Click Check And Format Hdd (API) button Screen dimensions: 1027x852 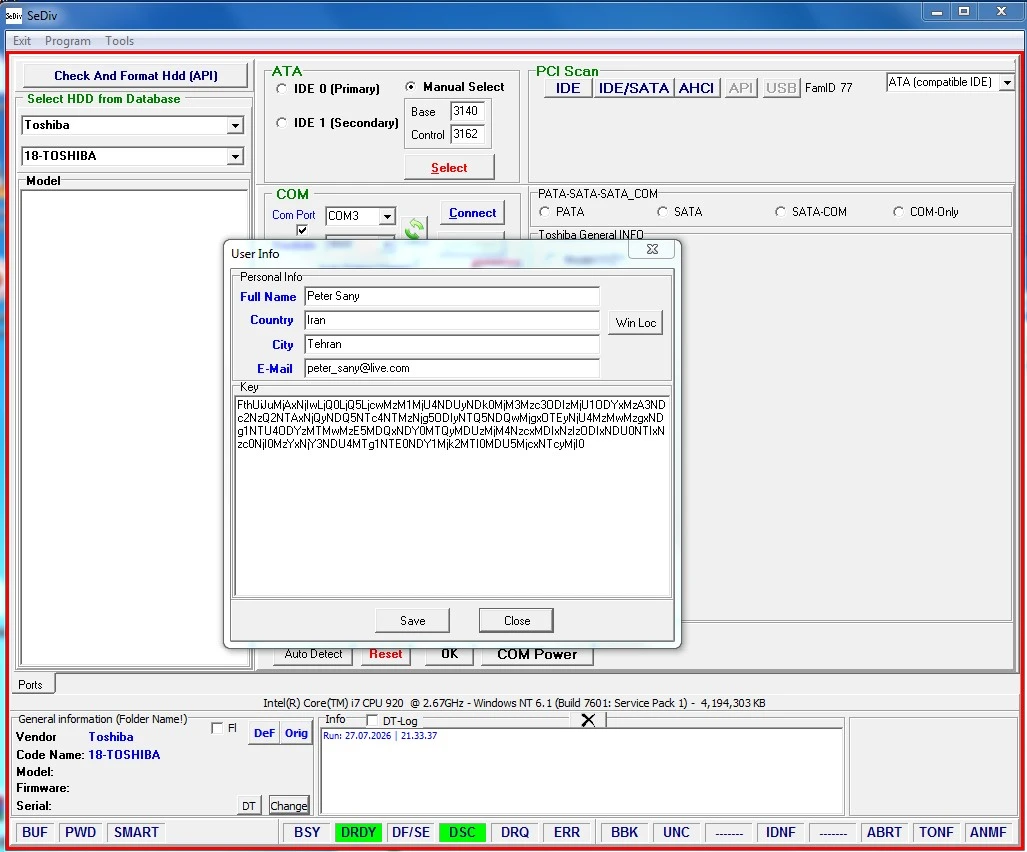point(136,75)
